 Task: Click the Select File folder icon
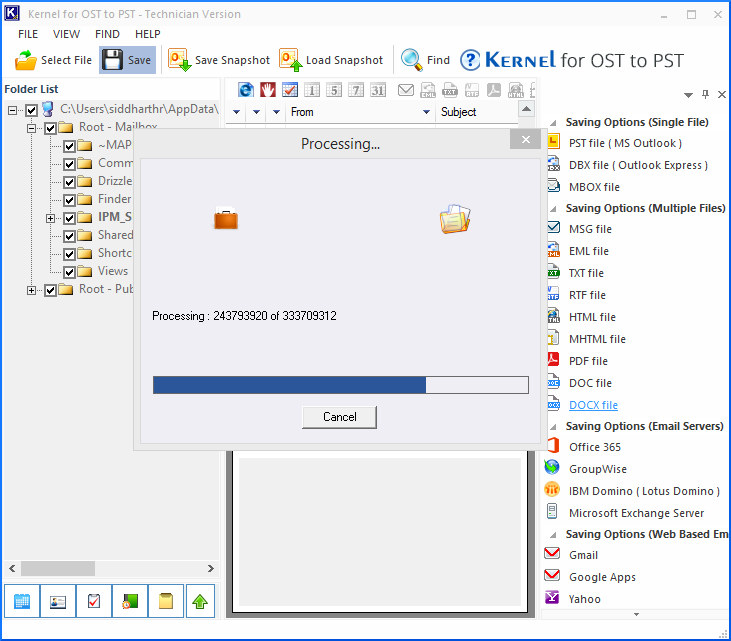coord(25,60)
